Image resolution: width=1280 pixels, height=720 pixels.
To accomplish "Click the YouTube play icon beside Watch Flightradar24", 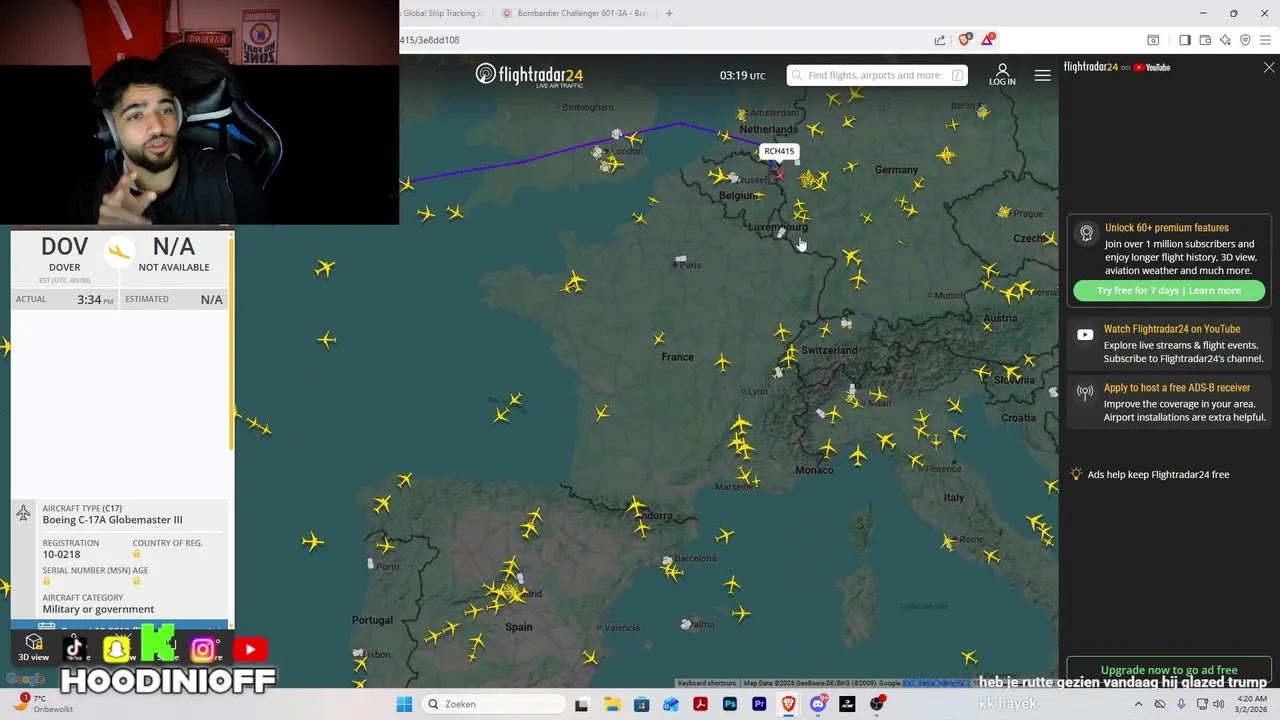I will [1085, 335].
